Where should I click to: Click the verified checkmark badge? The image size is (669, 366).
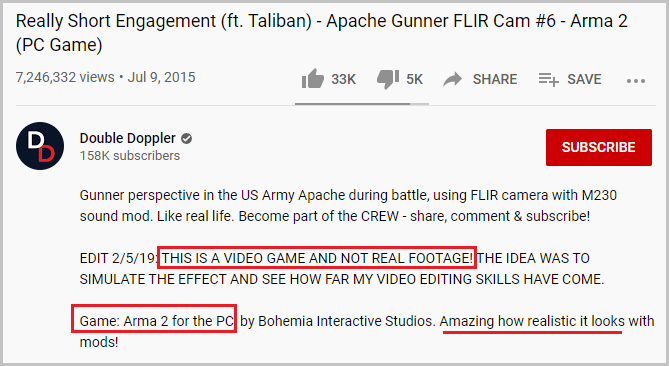186,139
